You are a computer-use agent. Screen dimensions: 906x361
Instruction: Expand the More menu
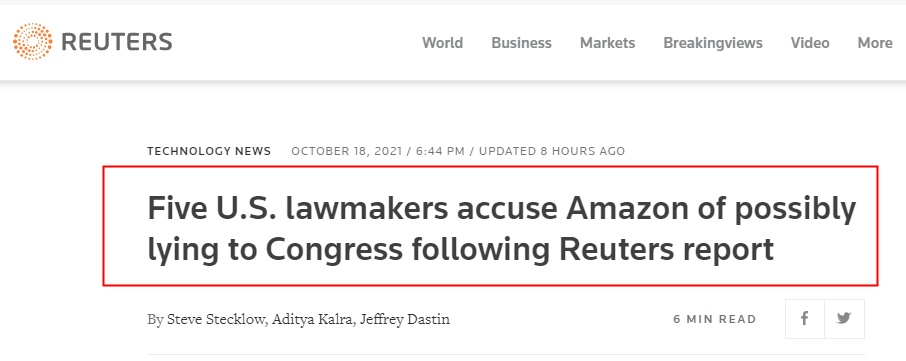tap(875, 43)
